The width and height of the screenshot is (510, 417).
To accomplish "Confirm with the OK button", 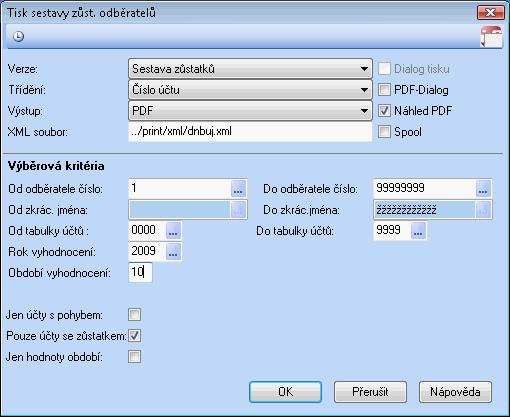I will [285, 392].
